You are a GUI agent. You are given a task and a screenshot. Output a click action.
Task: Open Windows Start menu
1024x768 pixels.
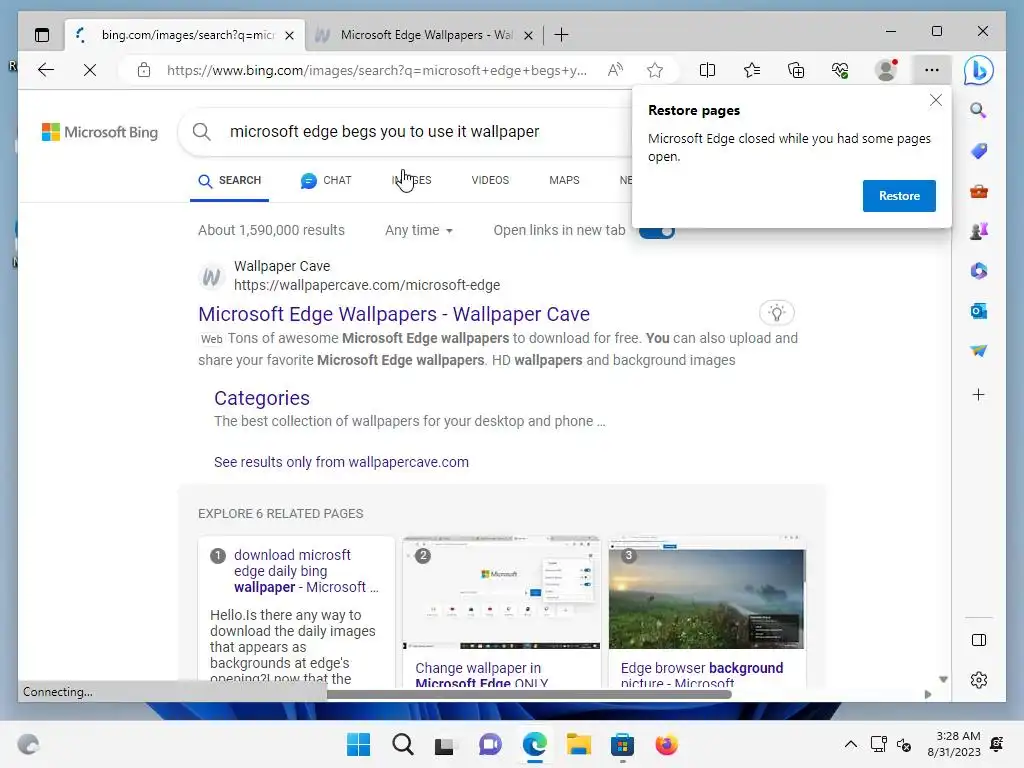(359, 744)
